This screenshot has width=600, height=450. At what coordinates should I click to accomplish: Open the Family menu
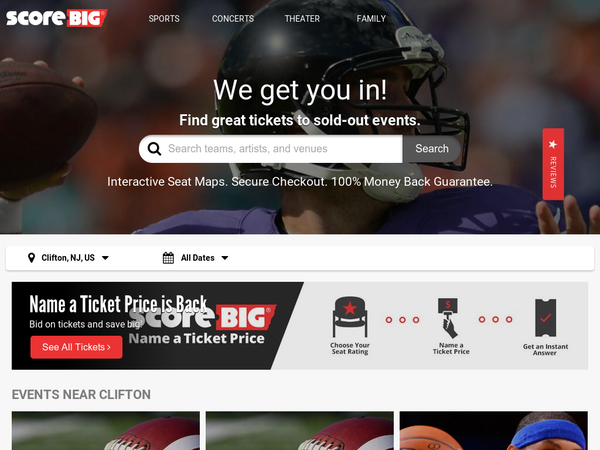(x=371, y=19)
